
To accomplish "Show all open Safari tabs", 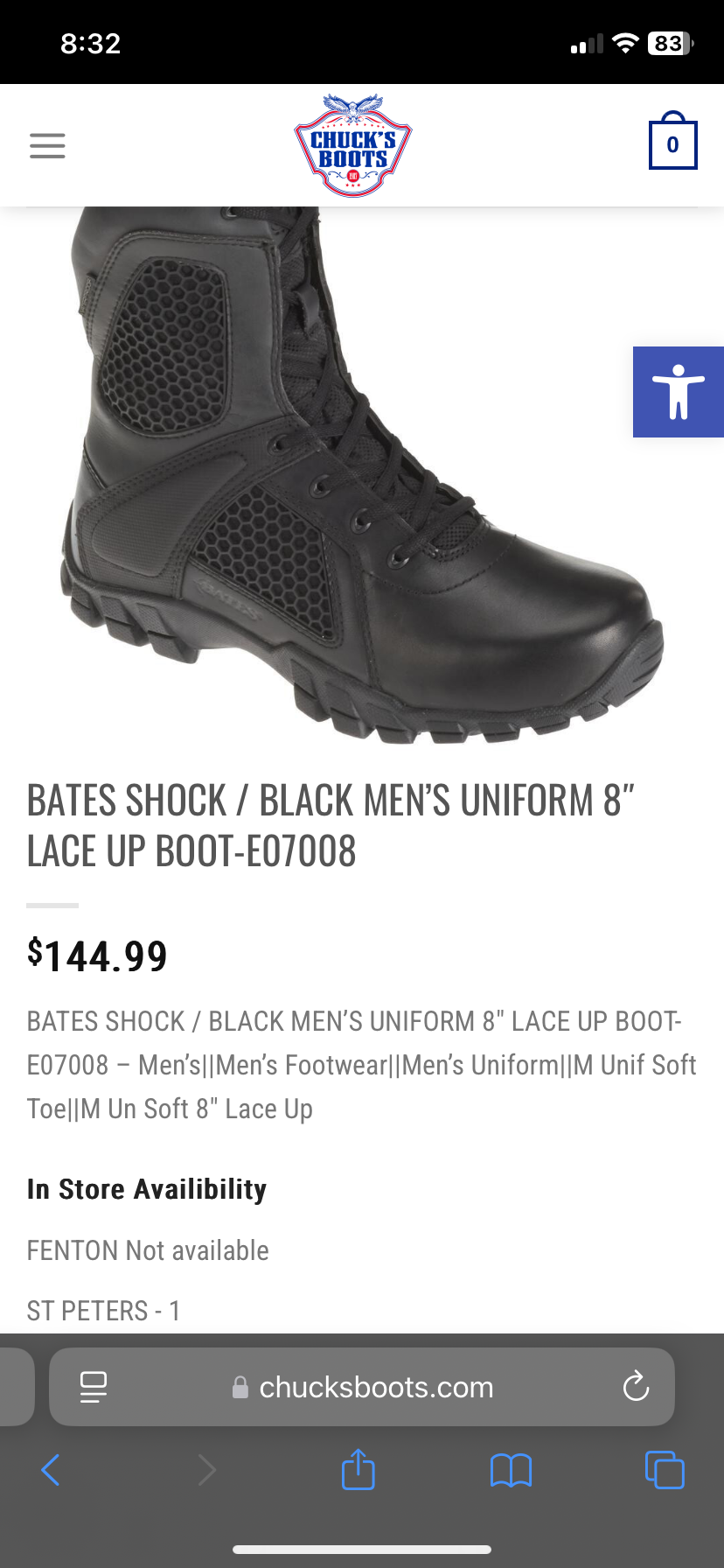I will [x=665, y=1469].
